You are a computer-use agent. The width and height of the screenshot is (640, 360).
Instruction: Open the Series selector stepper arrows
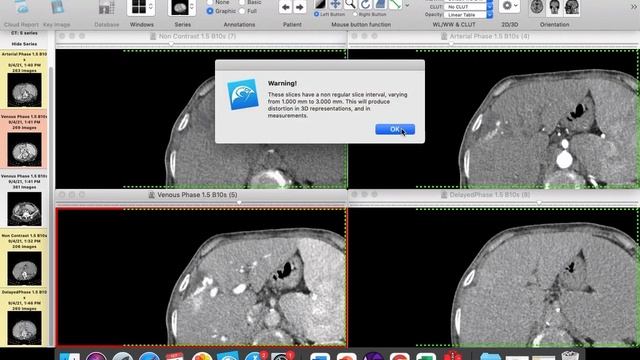tap(192, 7)
